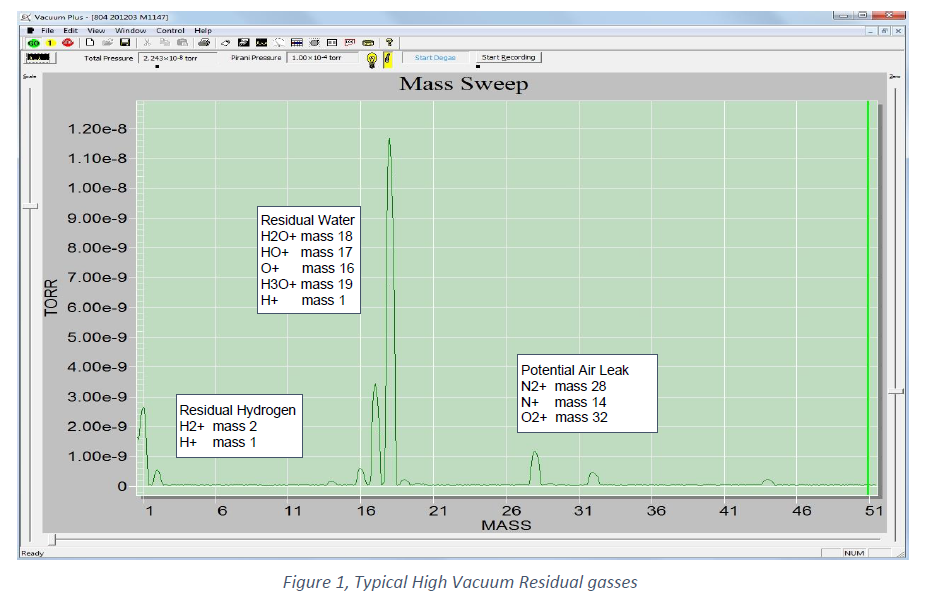Click the olive gauge icon left of help

(368, 43)
